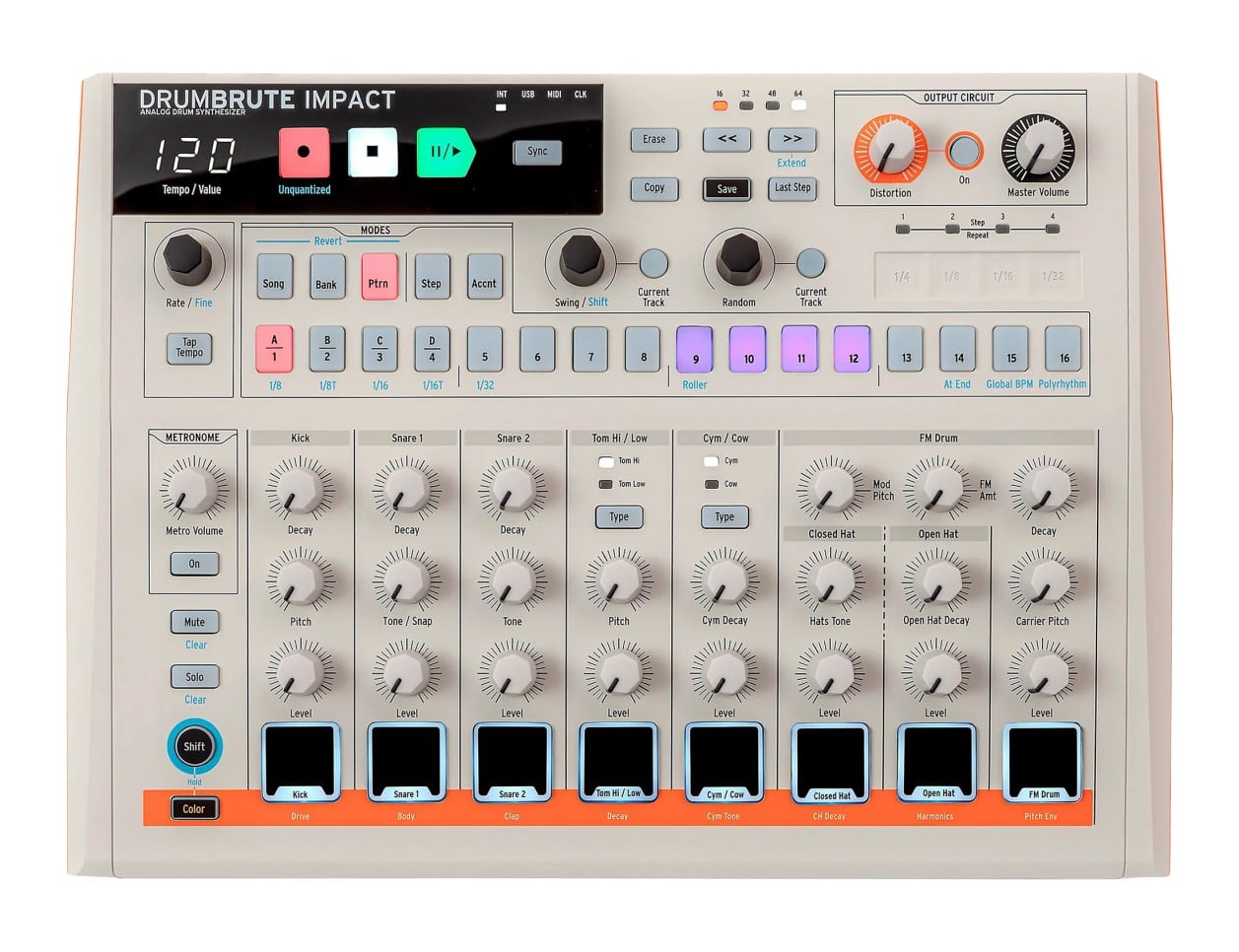
Task: Select Step mode
Action: point(432,277)
